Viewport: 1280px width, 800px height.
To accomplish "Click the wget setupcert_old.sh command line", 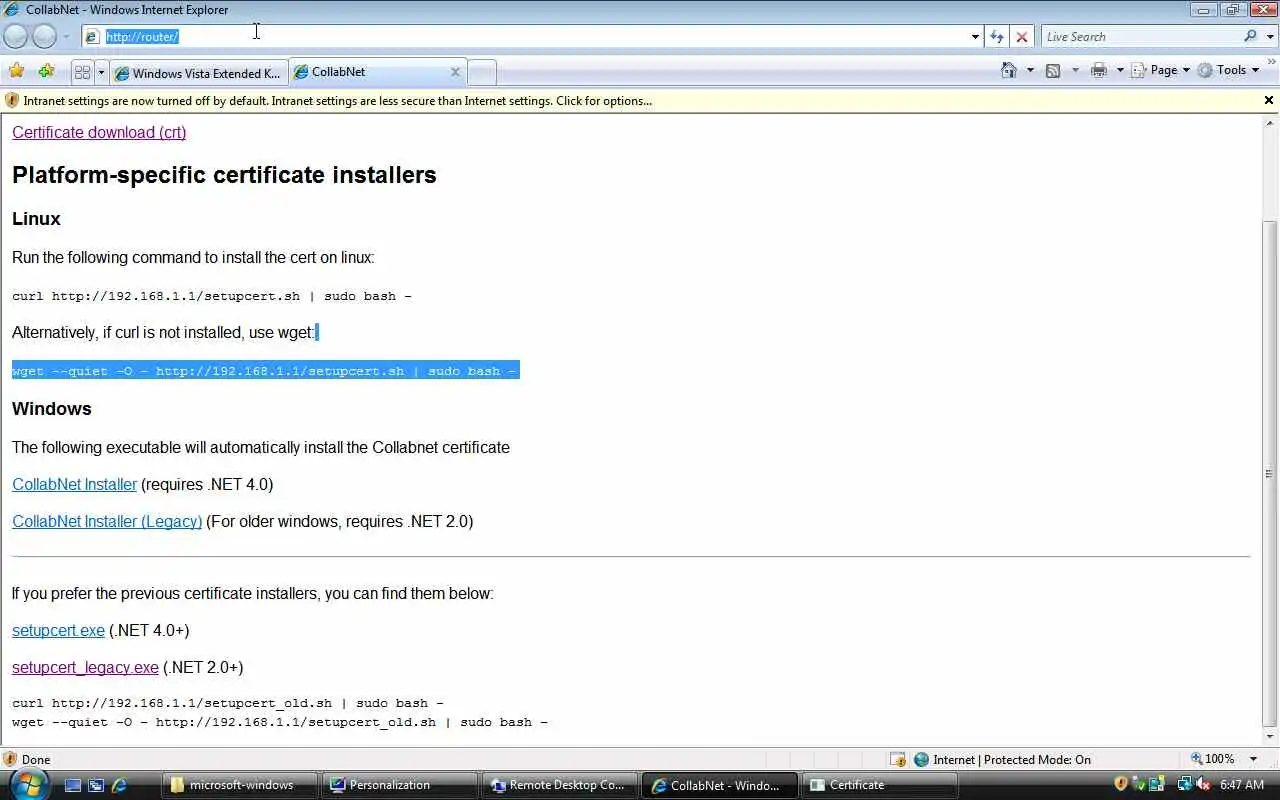I will (280, 722).
